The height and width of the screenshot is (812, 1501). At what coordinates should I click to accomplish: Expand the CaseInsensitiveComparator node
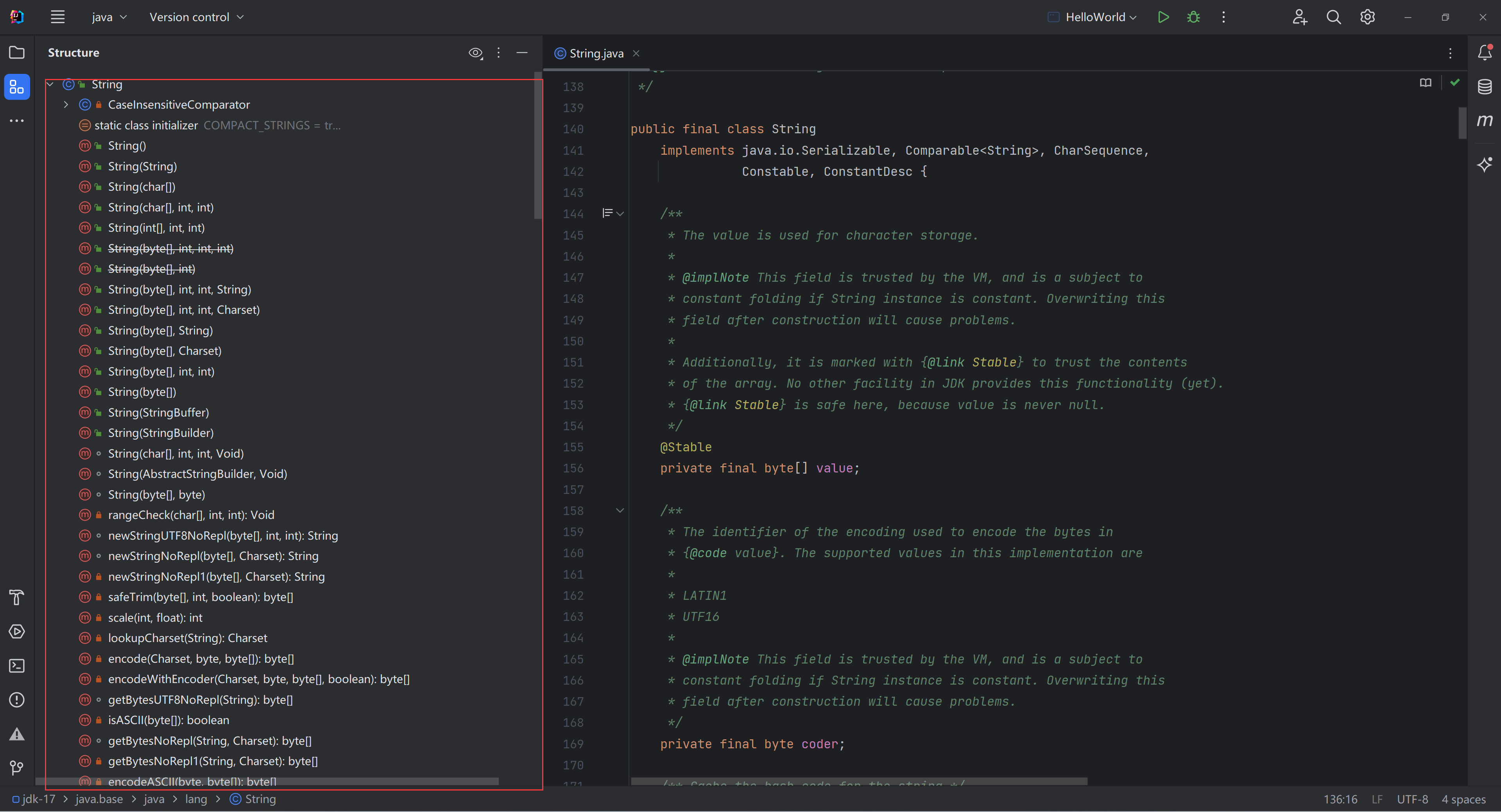pyautogui.click(x=66, y=105)
